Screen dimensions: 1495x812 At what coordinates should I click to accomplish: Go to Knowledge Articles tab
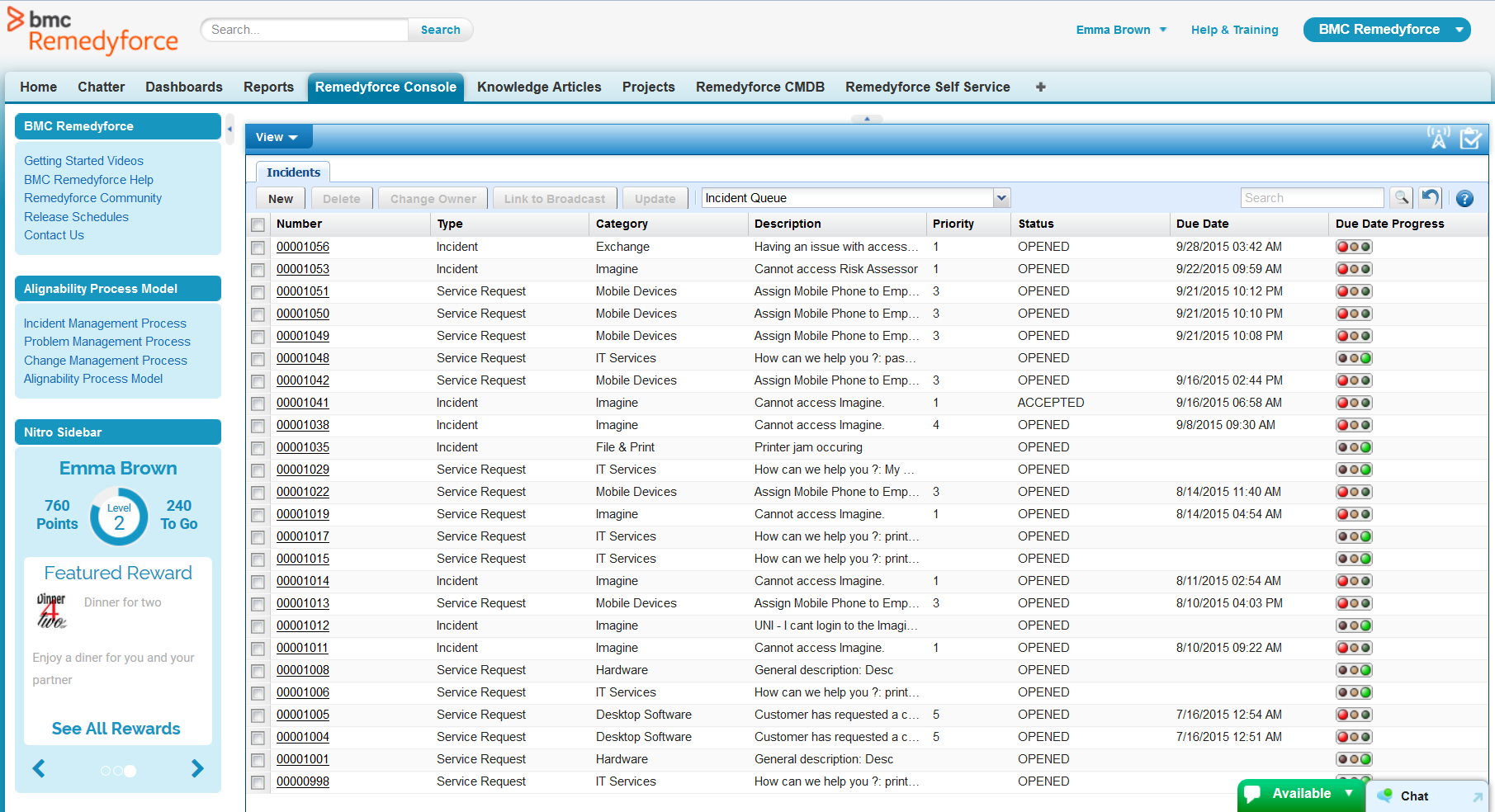(x=539, y=87)
